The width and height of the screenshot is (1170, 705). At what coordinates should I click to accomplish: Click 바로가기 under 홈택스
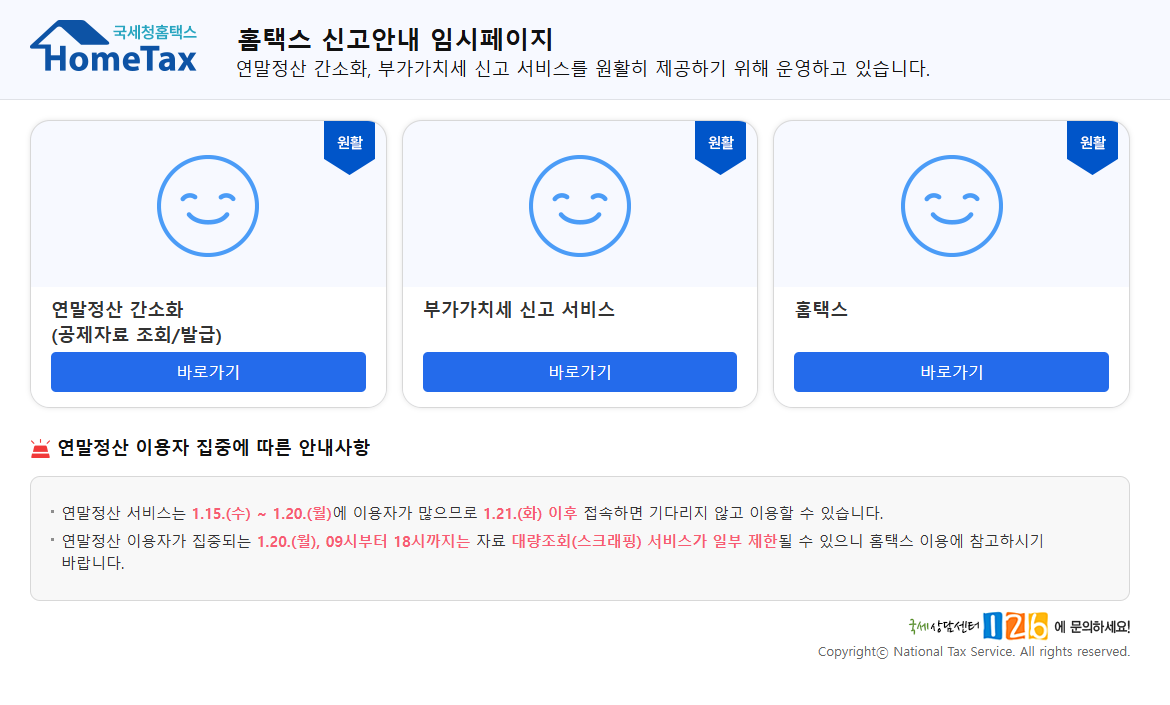(951, 371)
